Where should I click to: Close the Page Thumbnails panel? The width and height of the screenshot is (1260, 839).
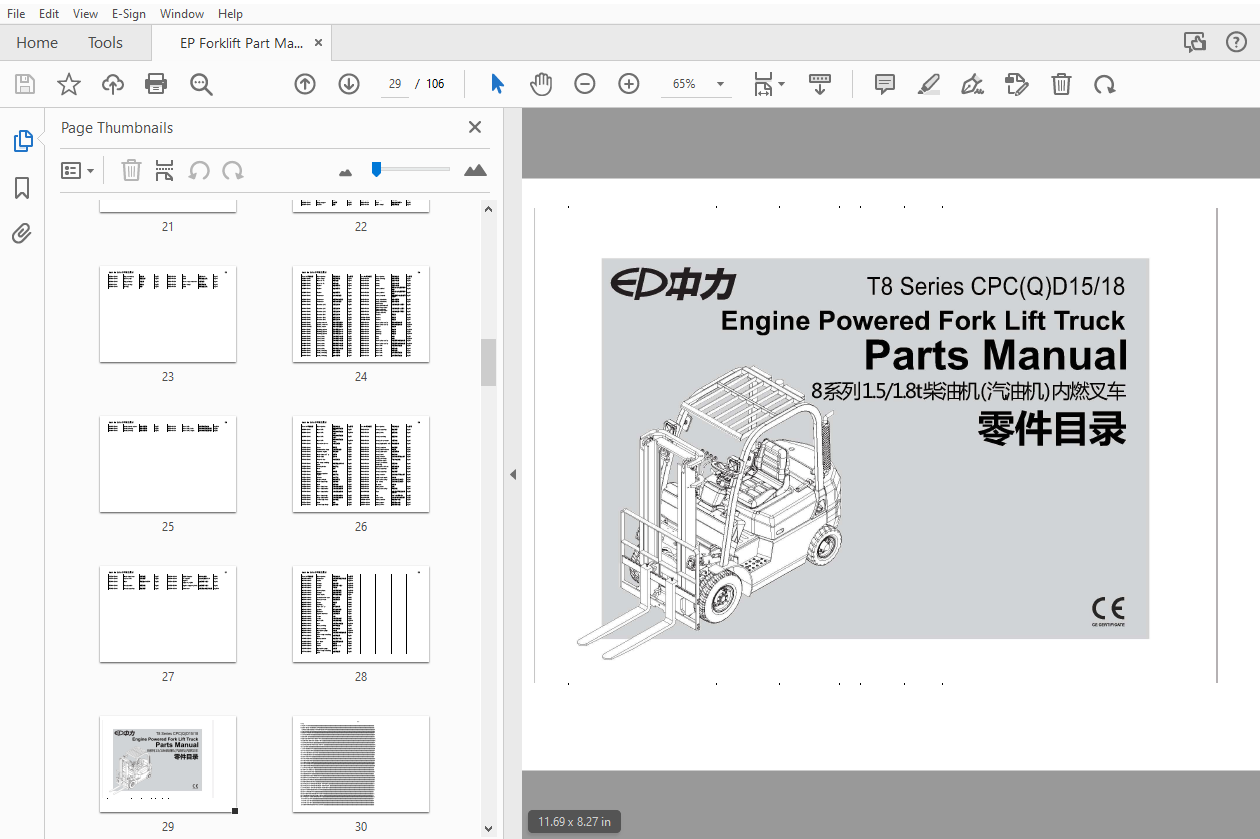[475, 127]
